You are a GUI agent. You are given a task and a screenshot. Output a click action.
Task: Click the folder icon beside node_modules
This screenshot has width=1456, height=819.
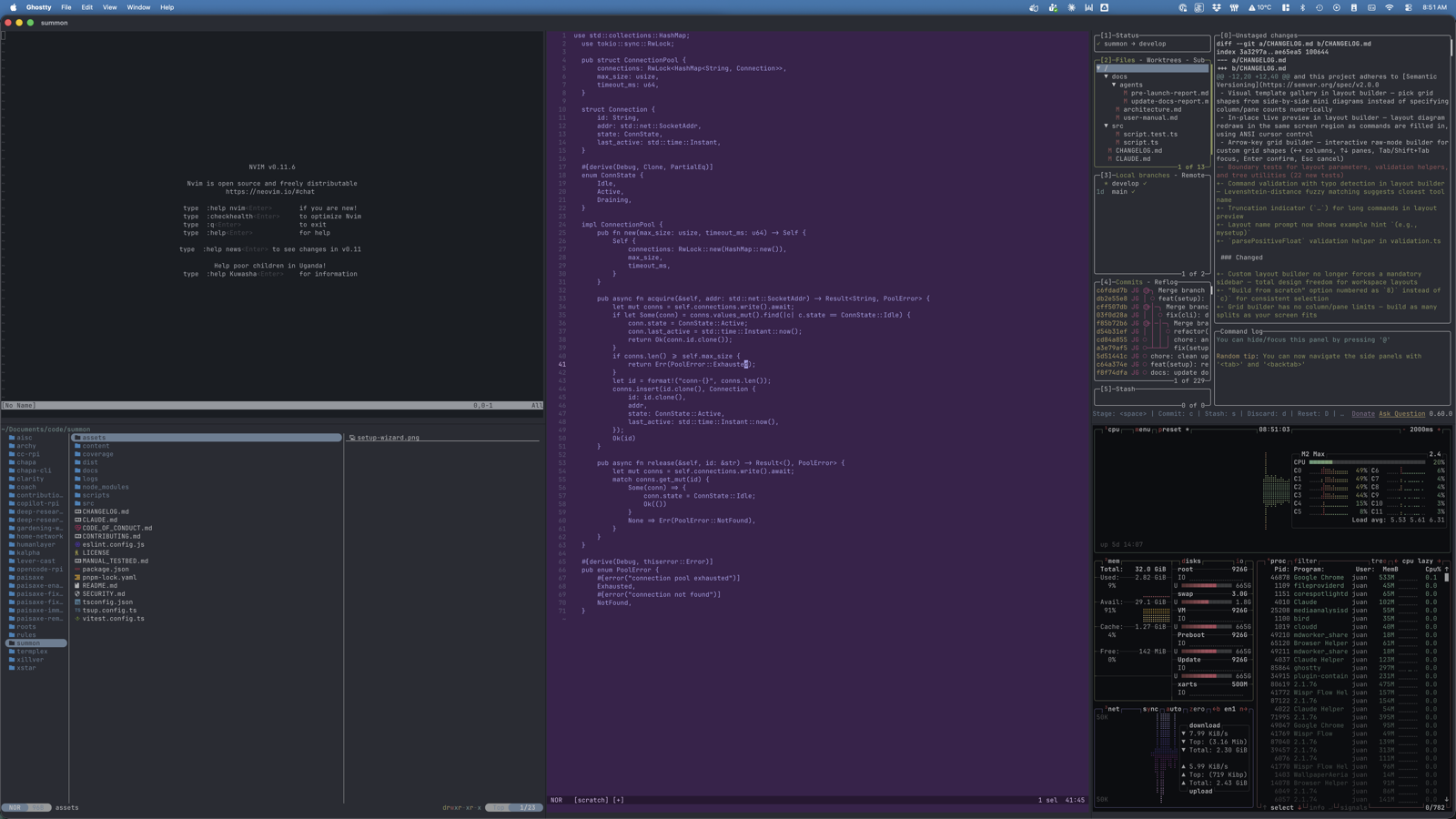coord(77,487)
